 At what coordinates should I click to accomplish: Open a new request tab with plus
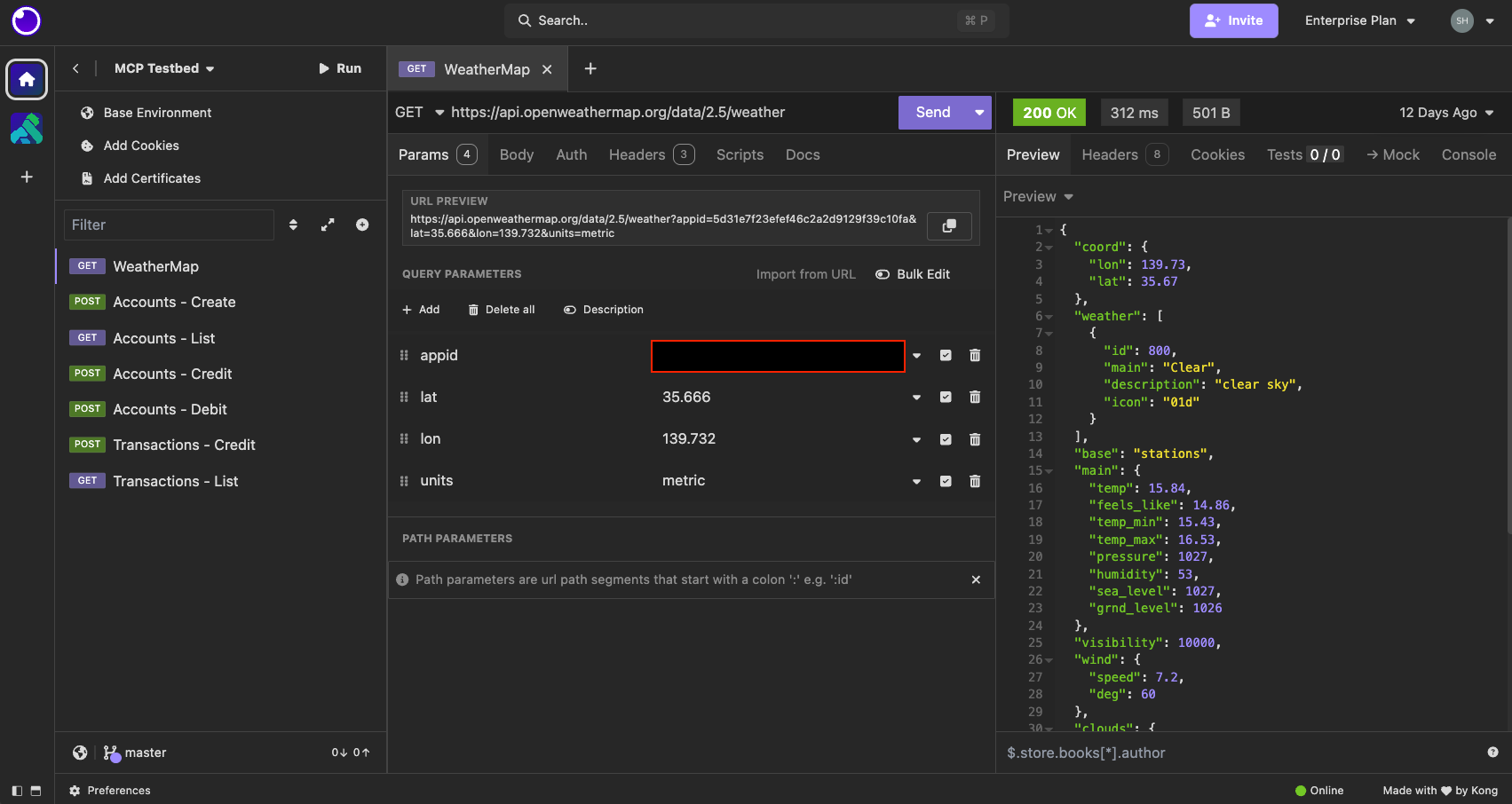point(590,69)
